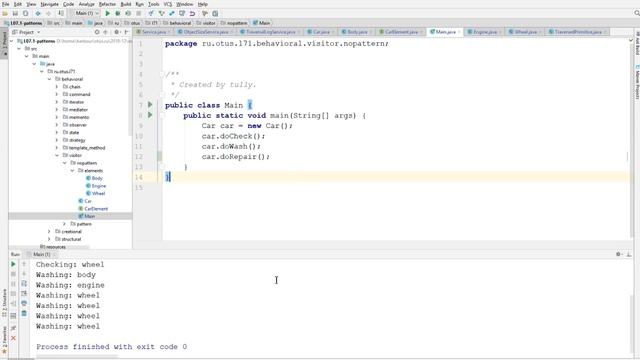Click the Save All floppy icon
The height and width of the screenshot is (360, 640).
point(15,13)
